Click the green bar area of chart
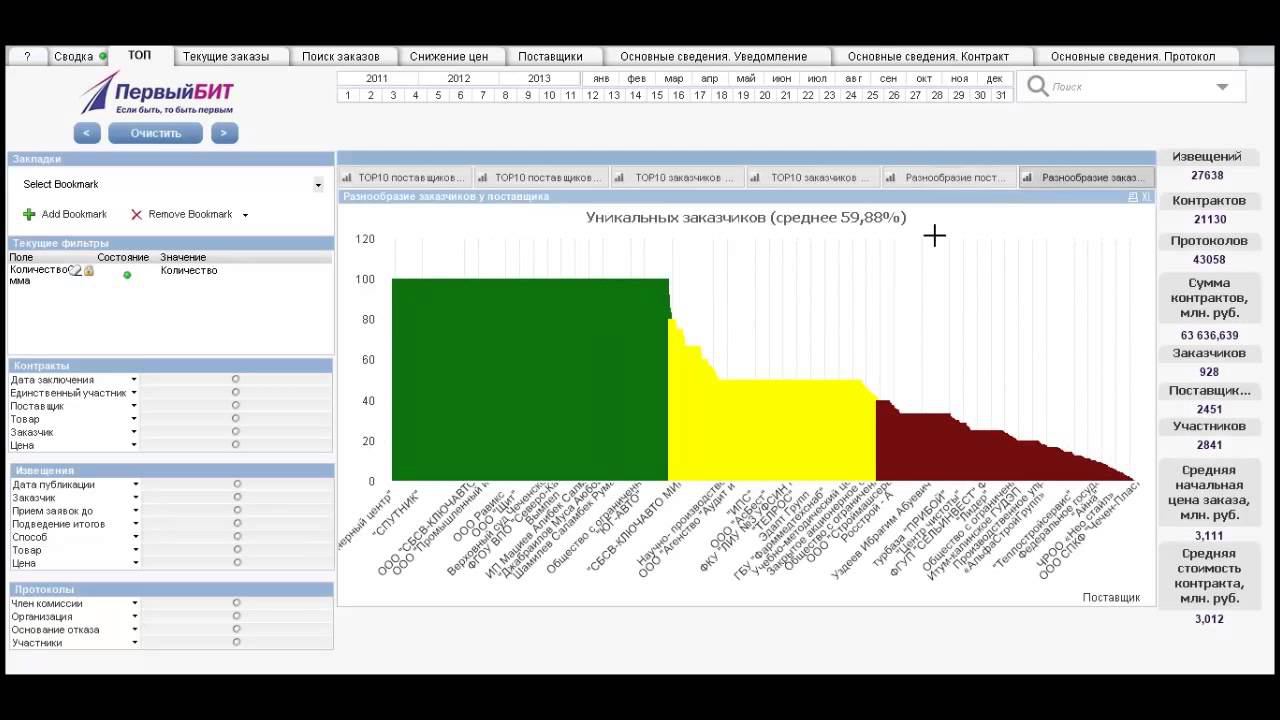Image resolution: width=1280 pixels, height=720 pixels. coord(530,380)
